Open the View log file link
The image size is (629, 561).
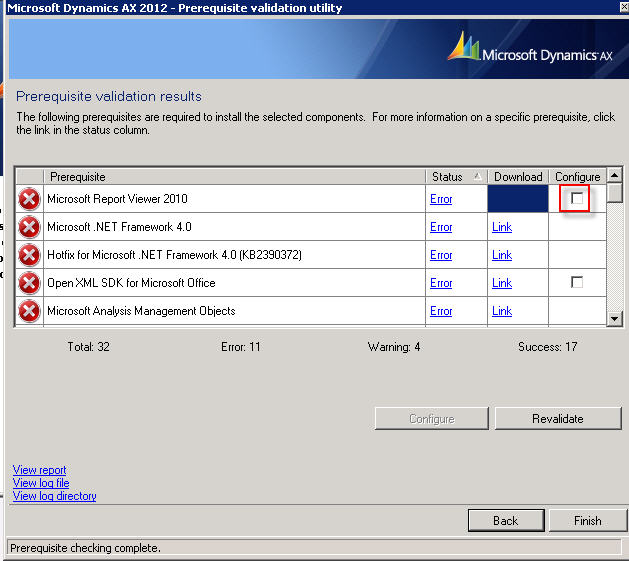[x=41, y=483]
